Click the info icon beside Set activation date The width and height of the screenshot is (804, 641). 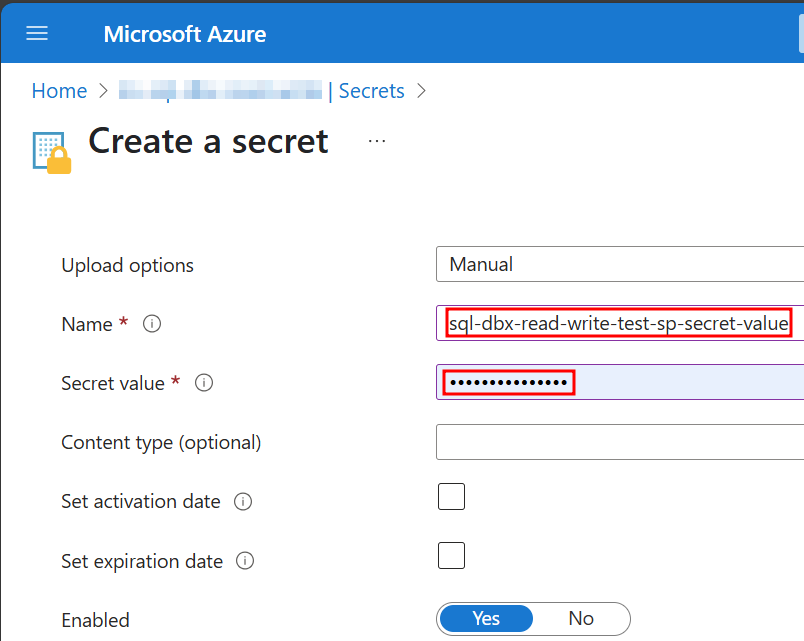click(243, 502)
